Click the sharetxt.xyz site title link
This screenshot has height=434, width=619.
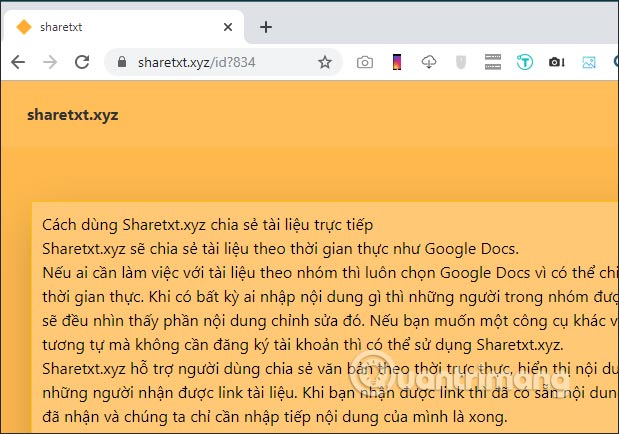(x=73, y=115)
